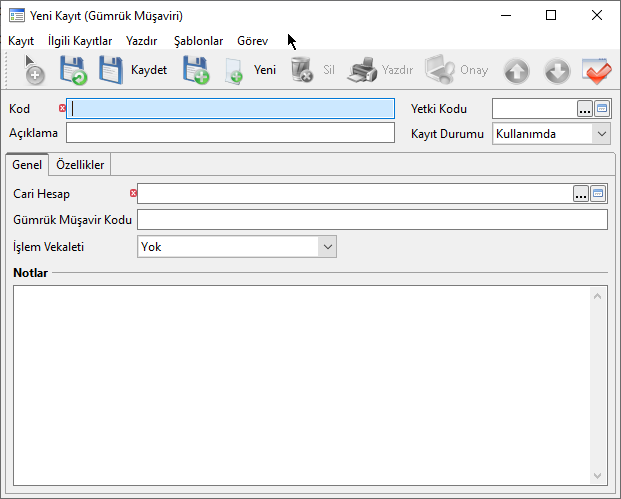Viewport: 621px width, 499px height.
Task: Click the Cari Hesap list window icon
Action: coord(598,194)
